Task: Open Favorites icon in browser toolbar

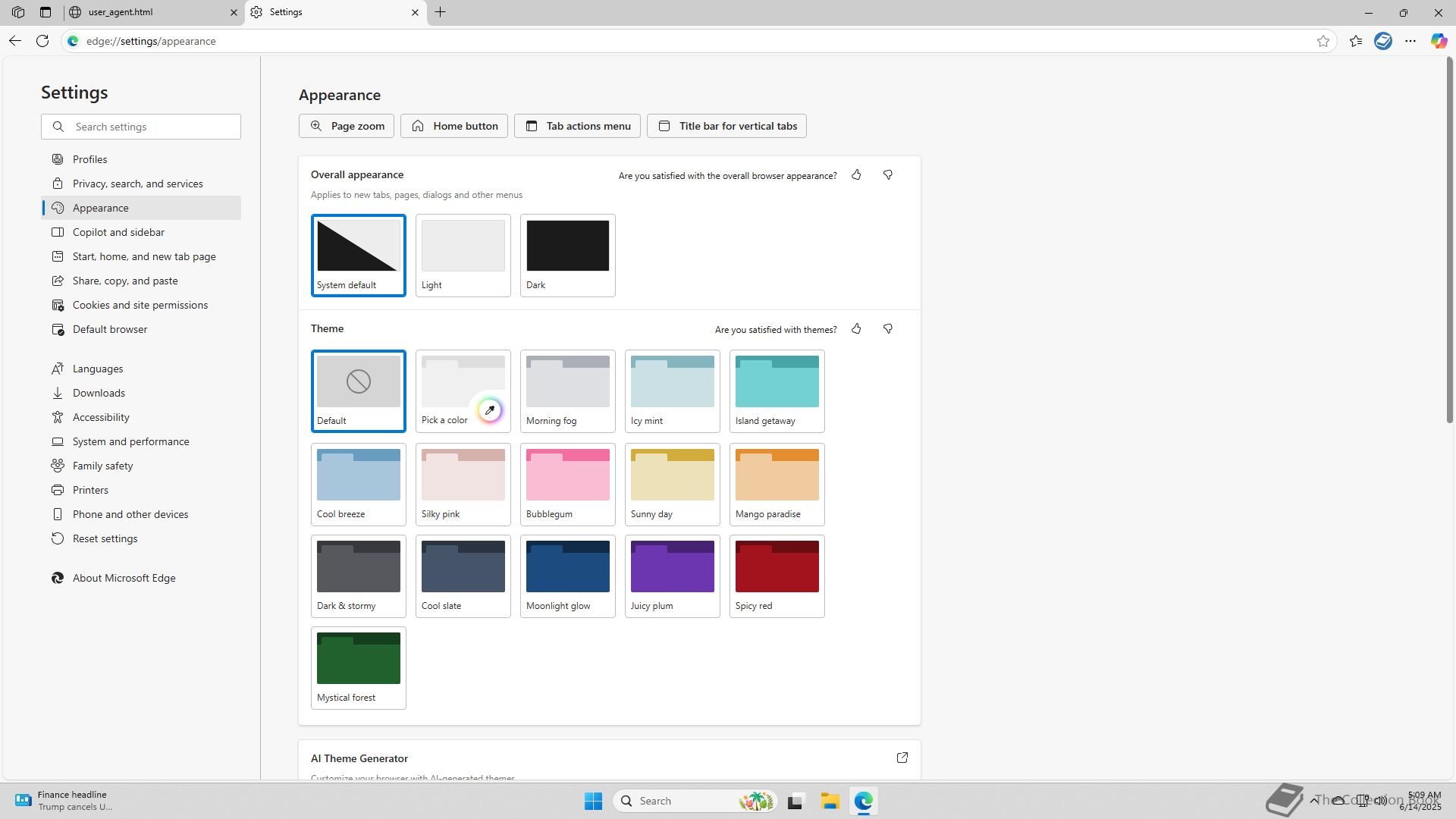Action: [x=1356, y=41]
